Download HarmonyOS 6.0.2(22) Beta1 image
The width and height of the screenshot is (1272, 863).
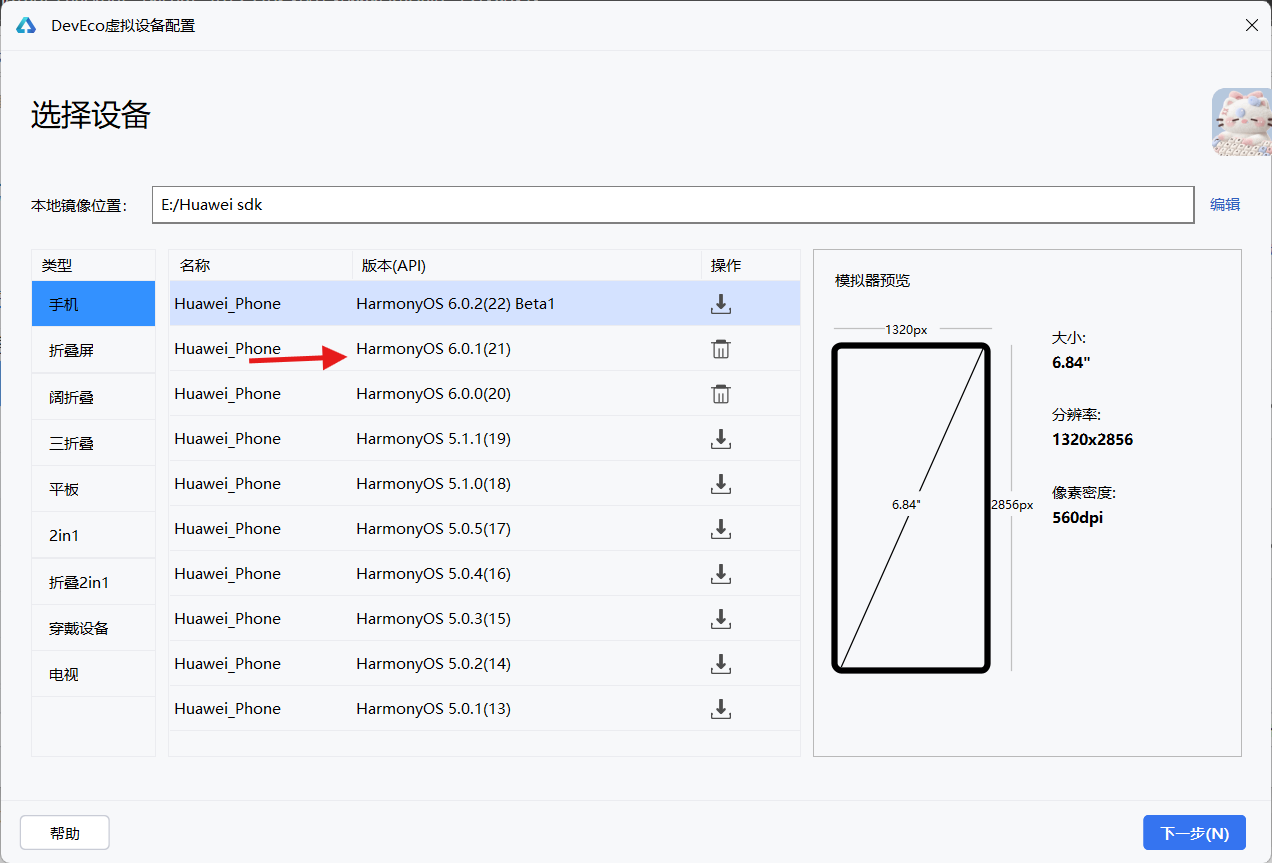[x=720, y=303]
